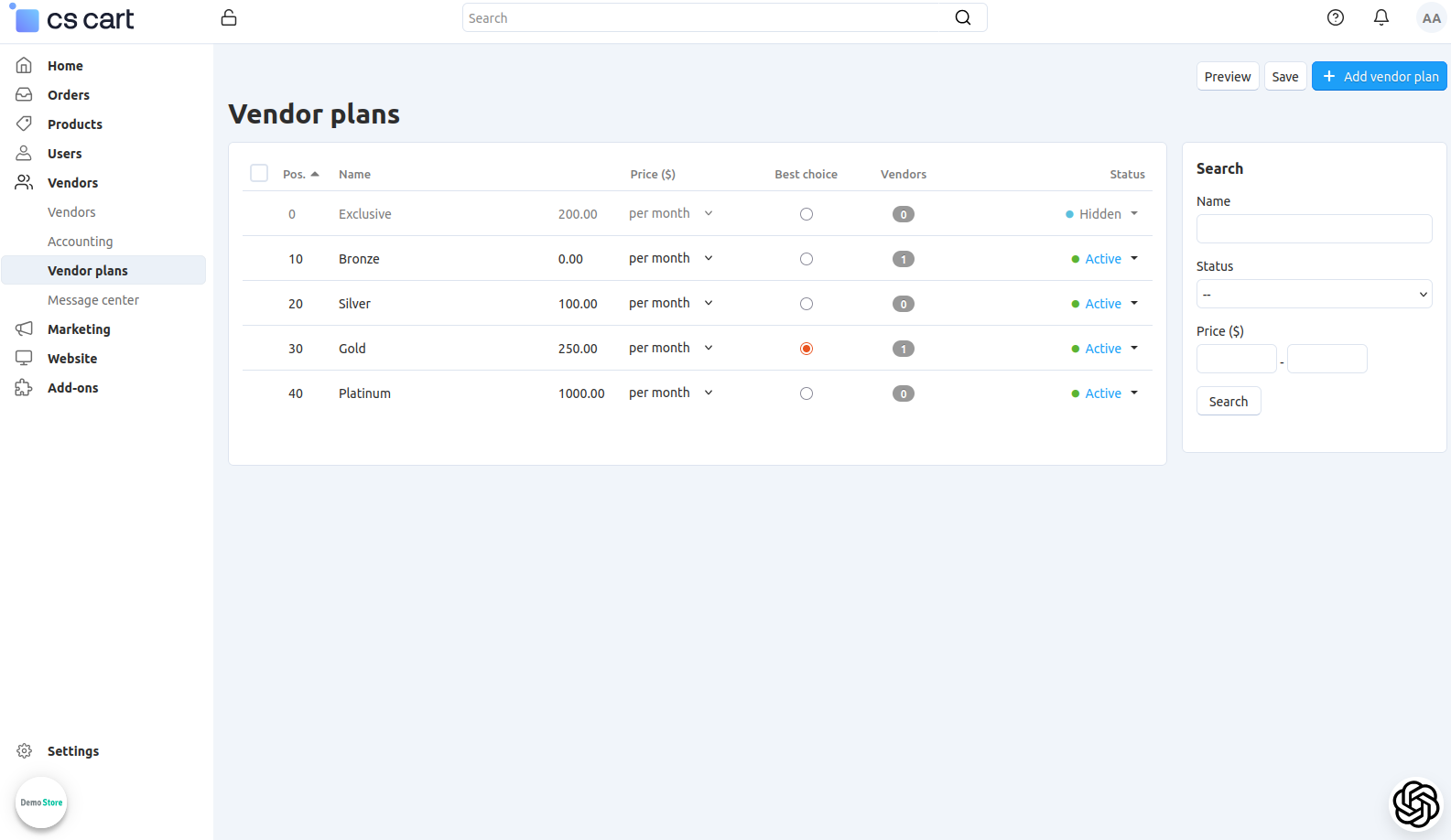Open the Status filter combo box
This screenshot has height=840, width=1451.
1314,295
